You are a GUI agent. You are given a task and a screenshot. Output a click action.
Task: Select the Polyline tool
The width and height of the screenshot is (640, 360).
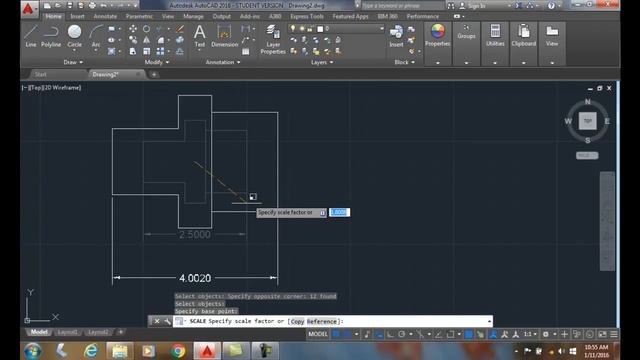[51, 36]
